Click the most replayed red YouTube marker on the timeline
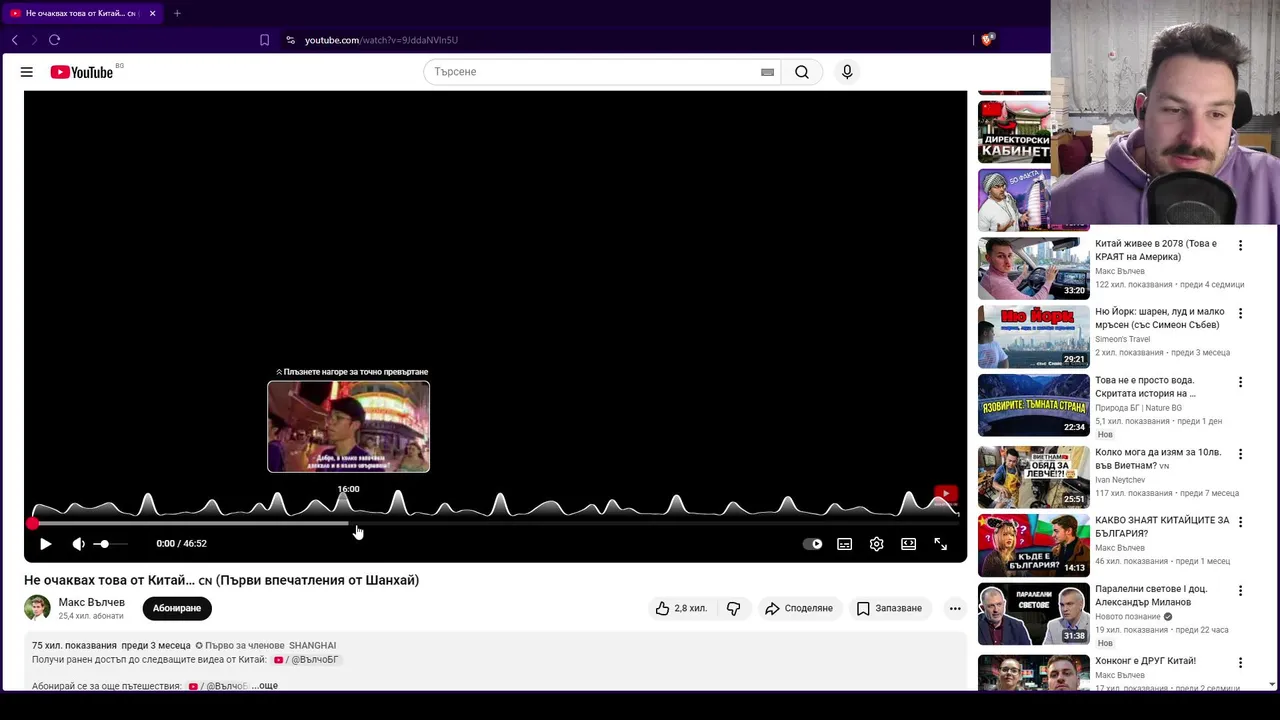 point(945,494)
